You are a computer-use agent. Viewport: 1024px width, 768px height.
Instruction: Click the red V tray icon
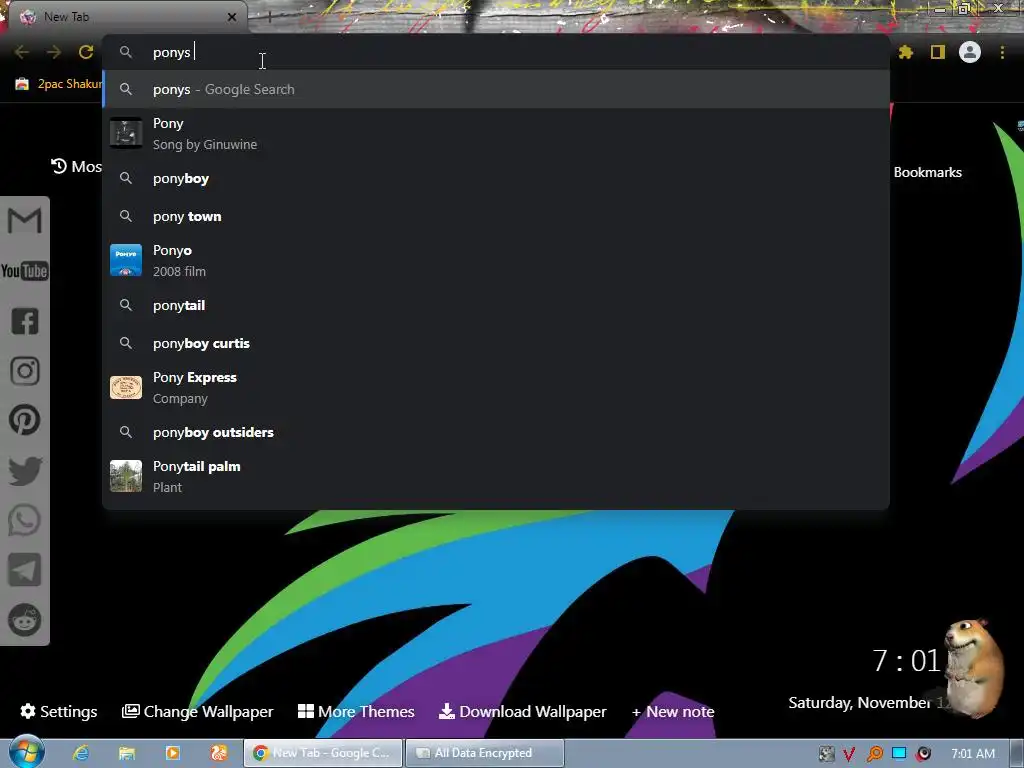(849, 754)
